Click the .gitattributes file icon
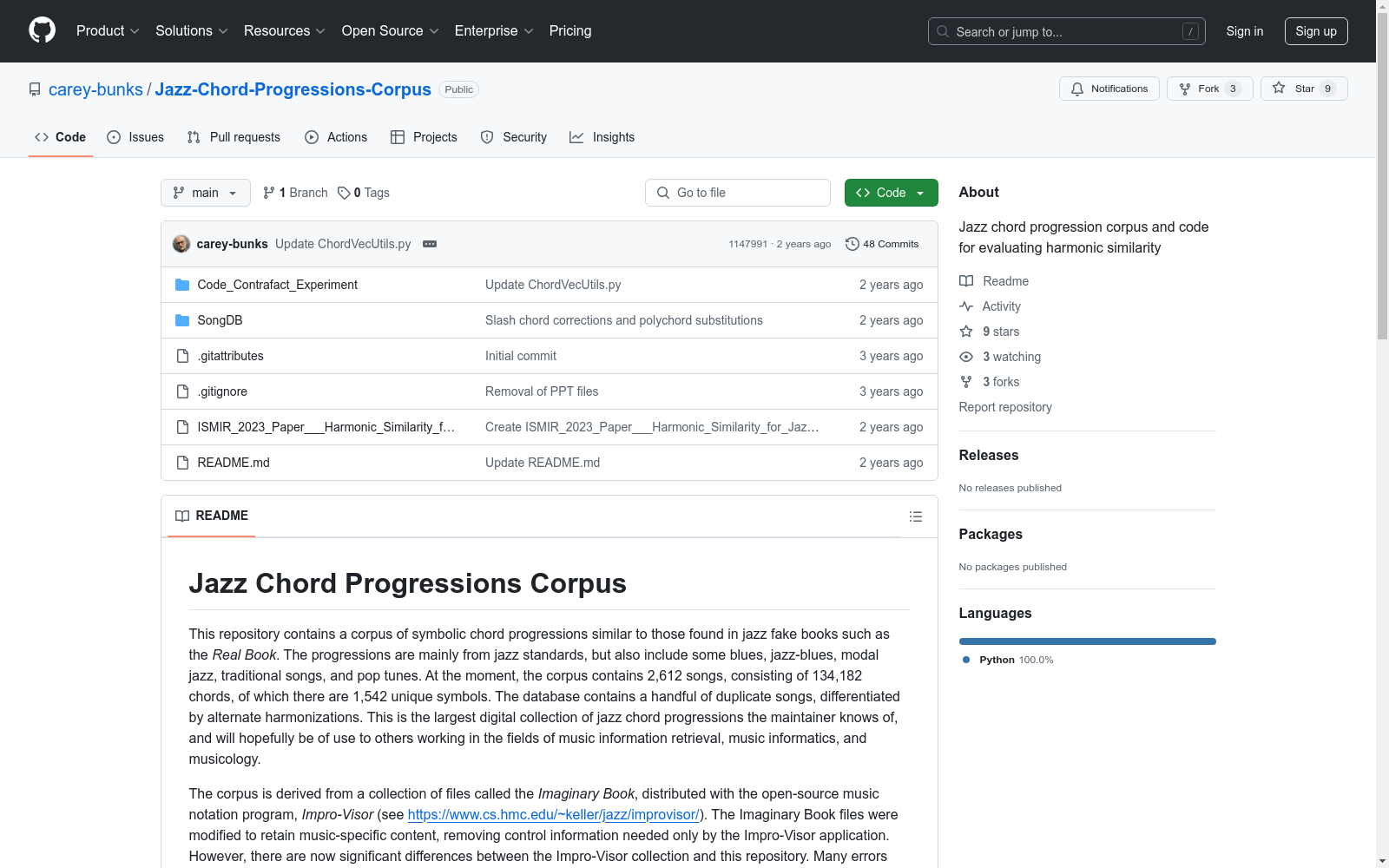The image size is (1389, 868). [x=182, y=356]
